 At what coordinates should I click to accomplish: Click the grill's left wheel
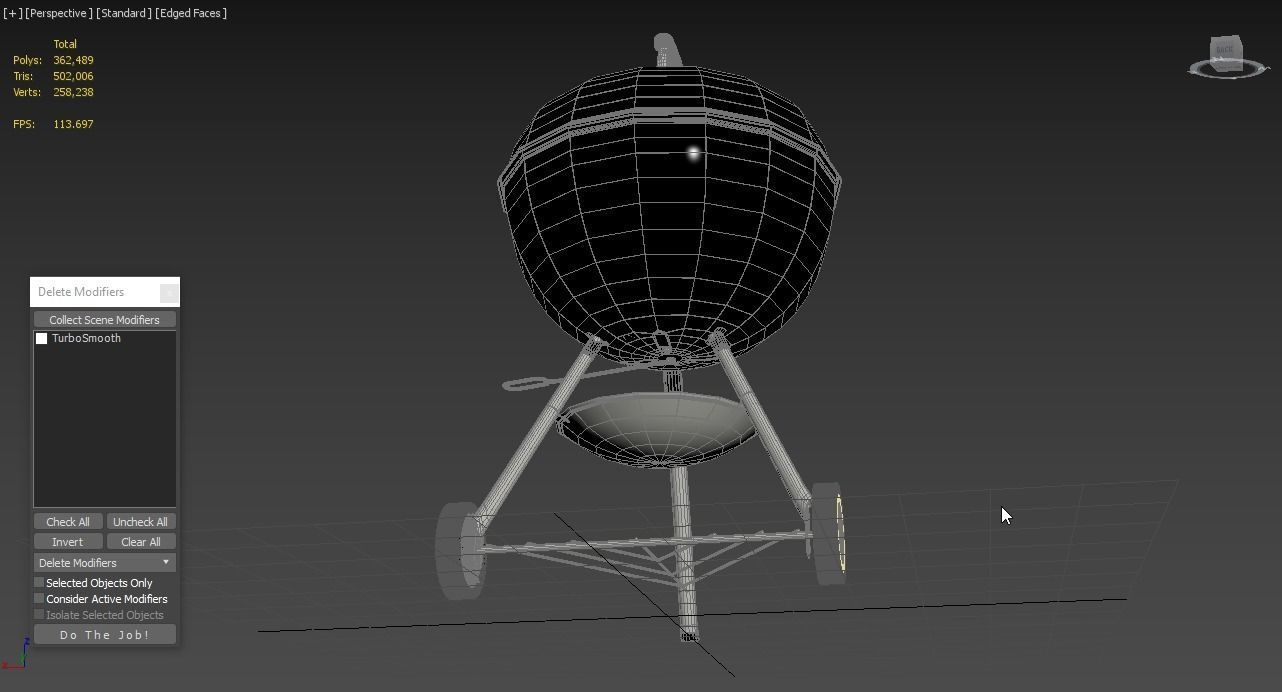click(x=461, y=551)
